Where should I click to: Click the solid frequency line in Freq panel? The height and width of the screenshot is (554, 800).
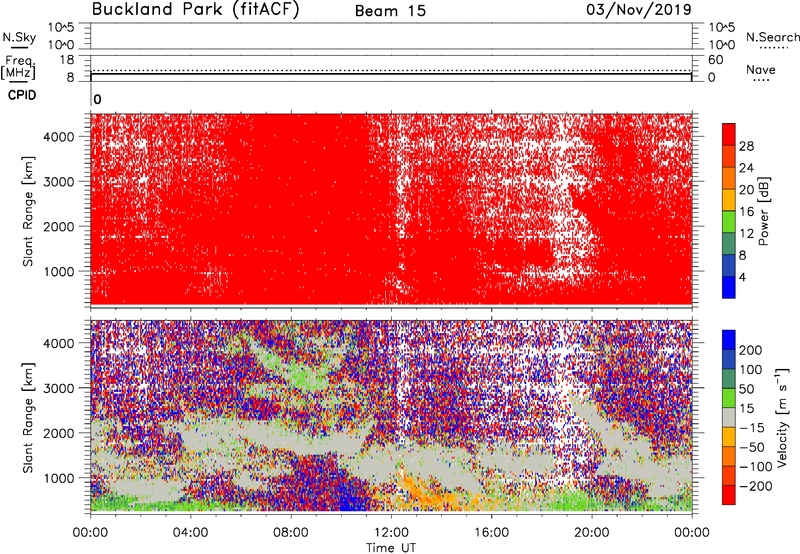coord(391,74)
